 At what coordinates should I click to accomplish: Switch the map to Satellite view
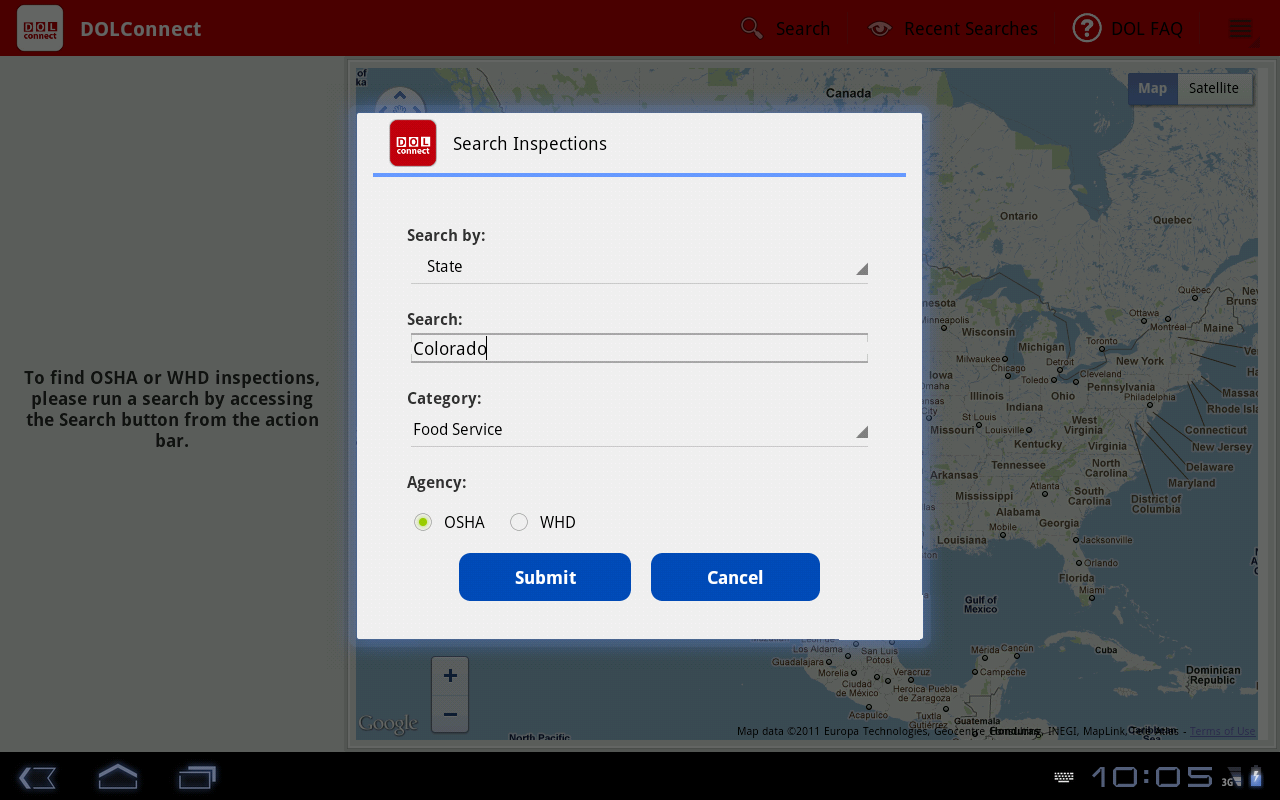pyautogui.click(x=1214, y=88)
